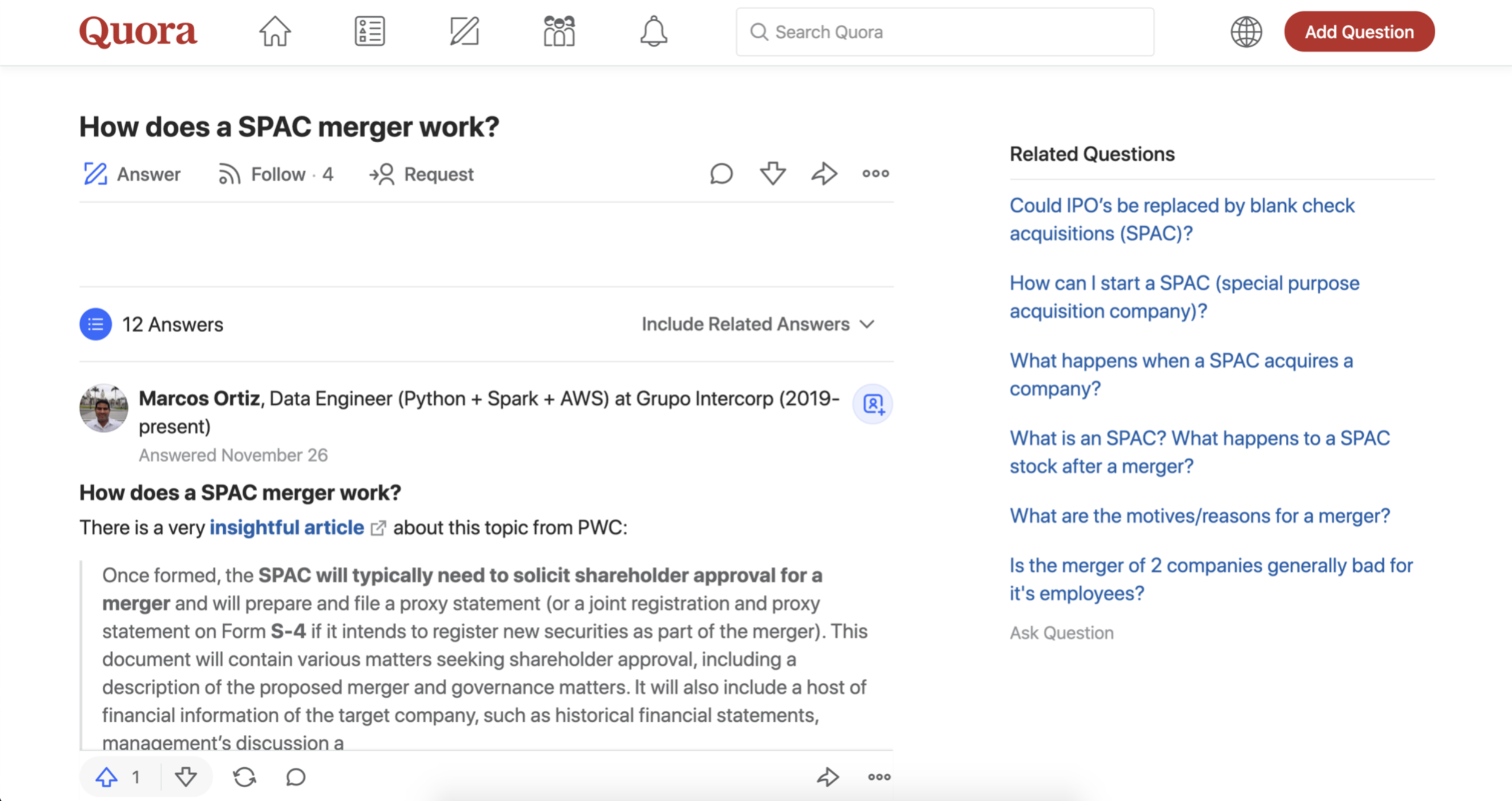Viewport: 1512px width, 801px height.
Task: Open the Answer pencil icon in navbar
Action: [464, 31]
